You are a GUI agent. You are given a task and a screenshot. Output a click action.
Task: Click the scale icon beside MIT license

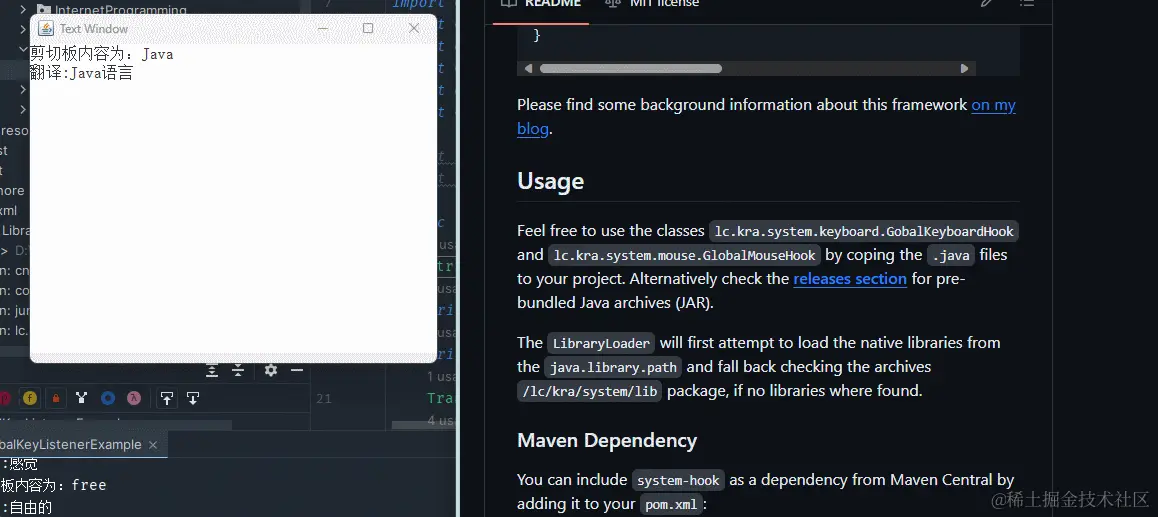[612, 4]
